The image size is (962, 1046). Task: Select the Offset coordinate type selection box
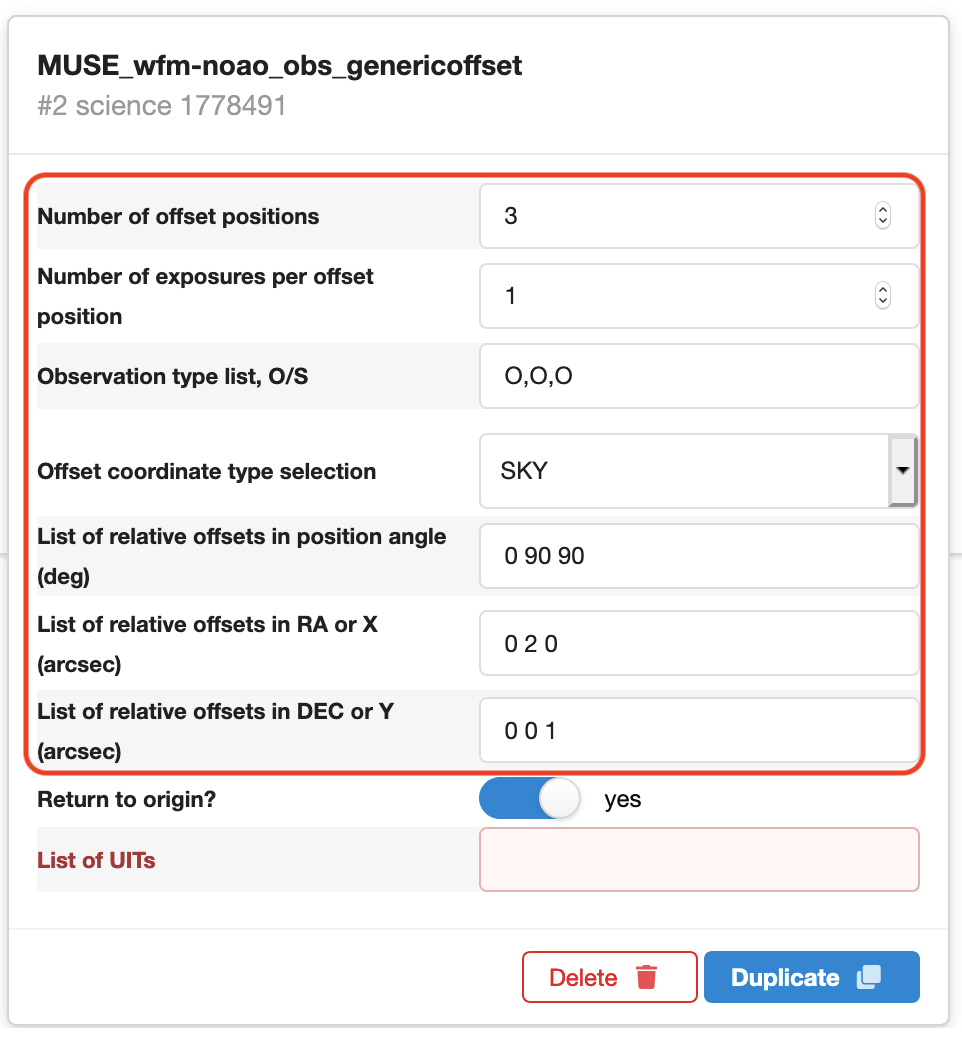click(x=699, y=471)
